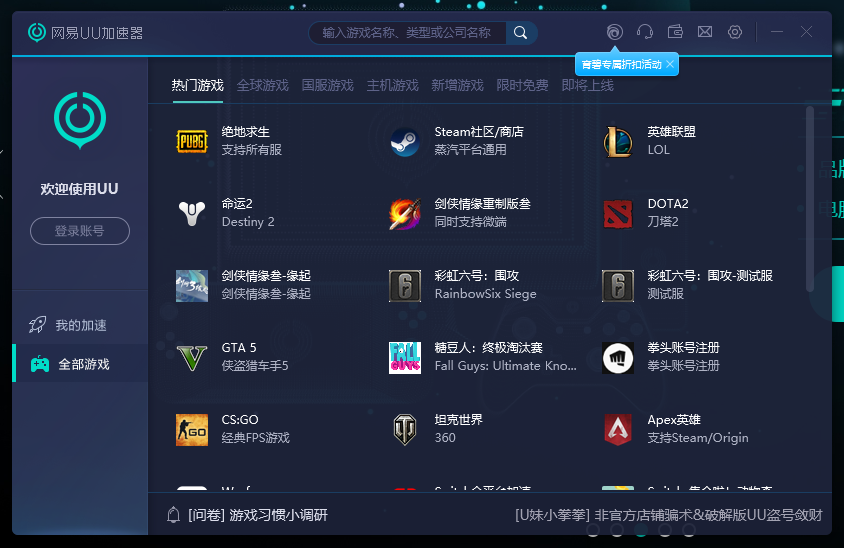The width and height of the screenshot is (844, 548).
Task: Click the rocket icon for 我的加速
Action: (37, 325)
